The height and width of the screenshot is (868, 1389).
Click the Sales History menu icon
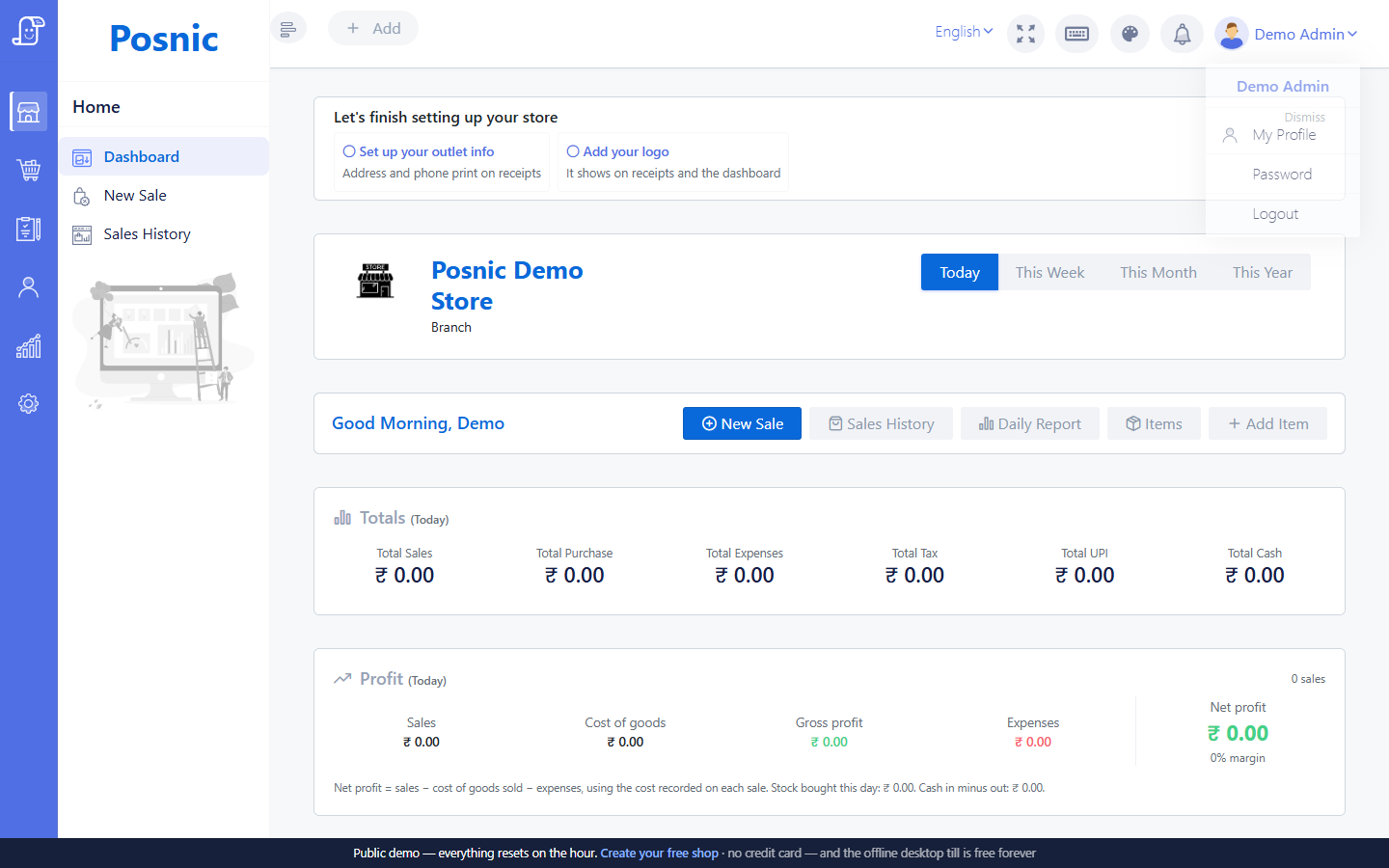coord(82,234)
